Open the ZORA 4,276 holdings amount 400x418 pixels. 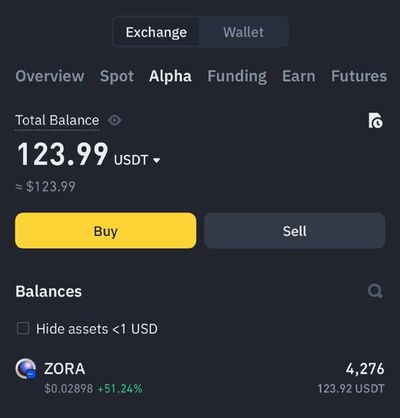pyautogui.click(x=365, y=369)
